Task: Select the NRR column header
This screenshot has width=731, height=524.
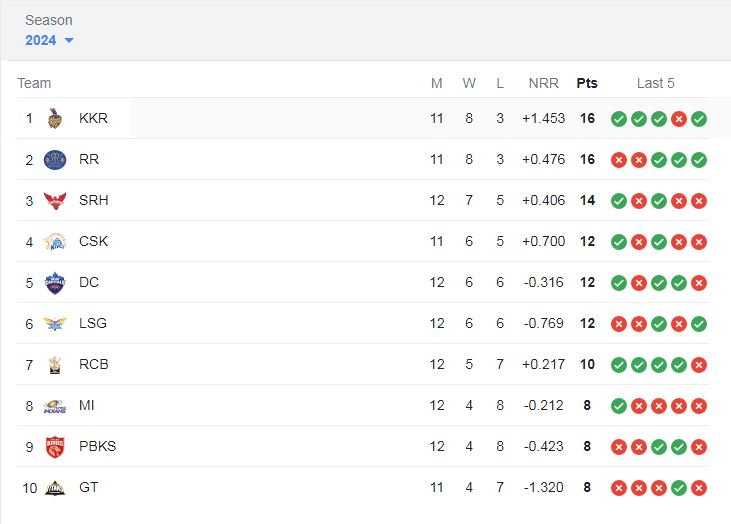Action: point(544,83)
